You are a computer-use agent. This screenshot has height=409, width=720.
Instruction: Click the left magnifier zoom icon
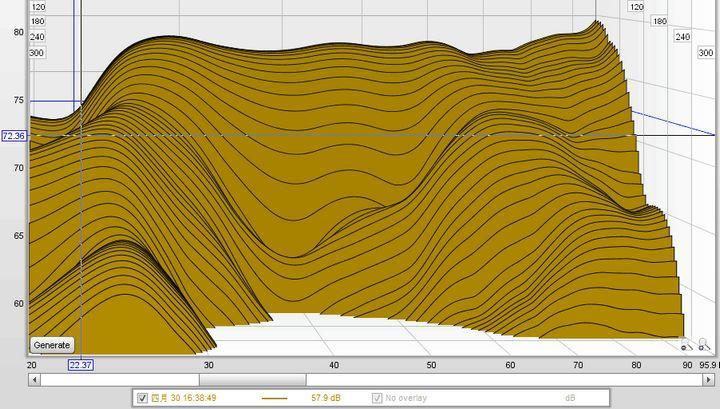[686, 347]
